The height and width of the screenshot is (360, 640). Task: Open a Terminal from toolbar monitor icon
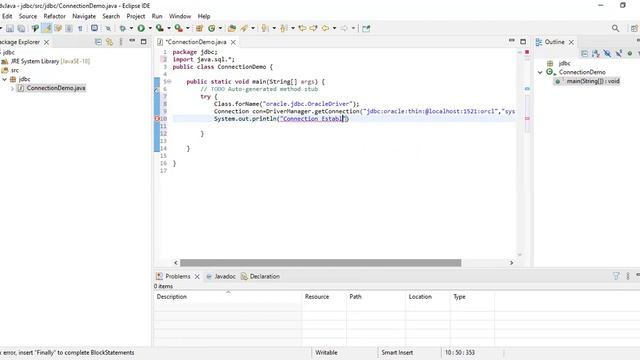point(94,28)
